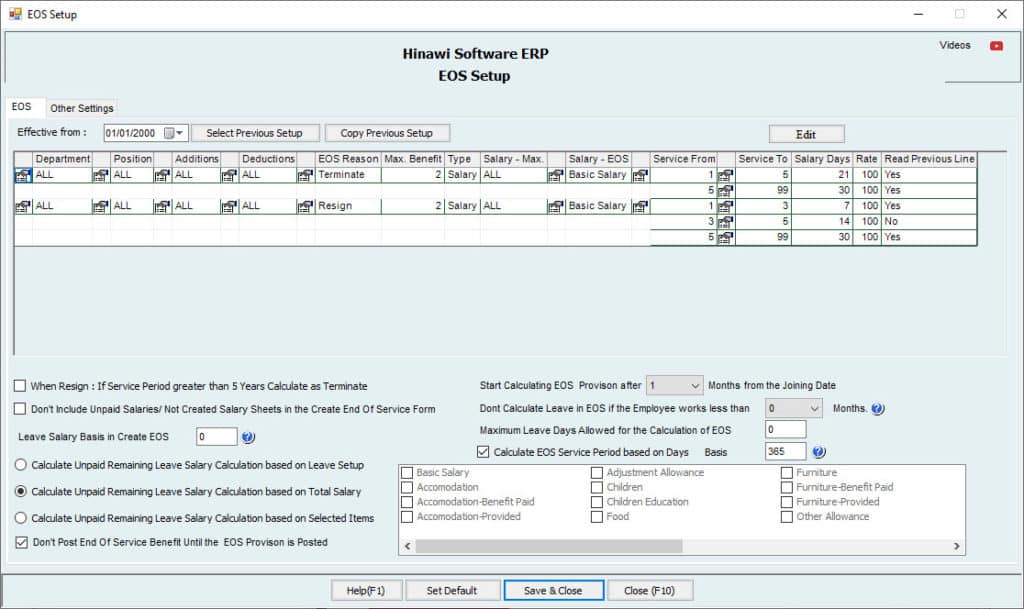Click the 'No' Read Previous Line cell

point(929,222)
